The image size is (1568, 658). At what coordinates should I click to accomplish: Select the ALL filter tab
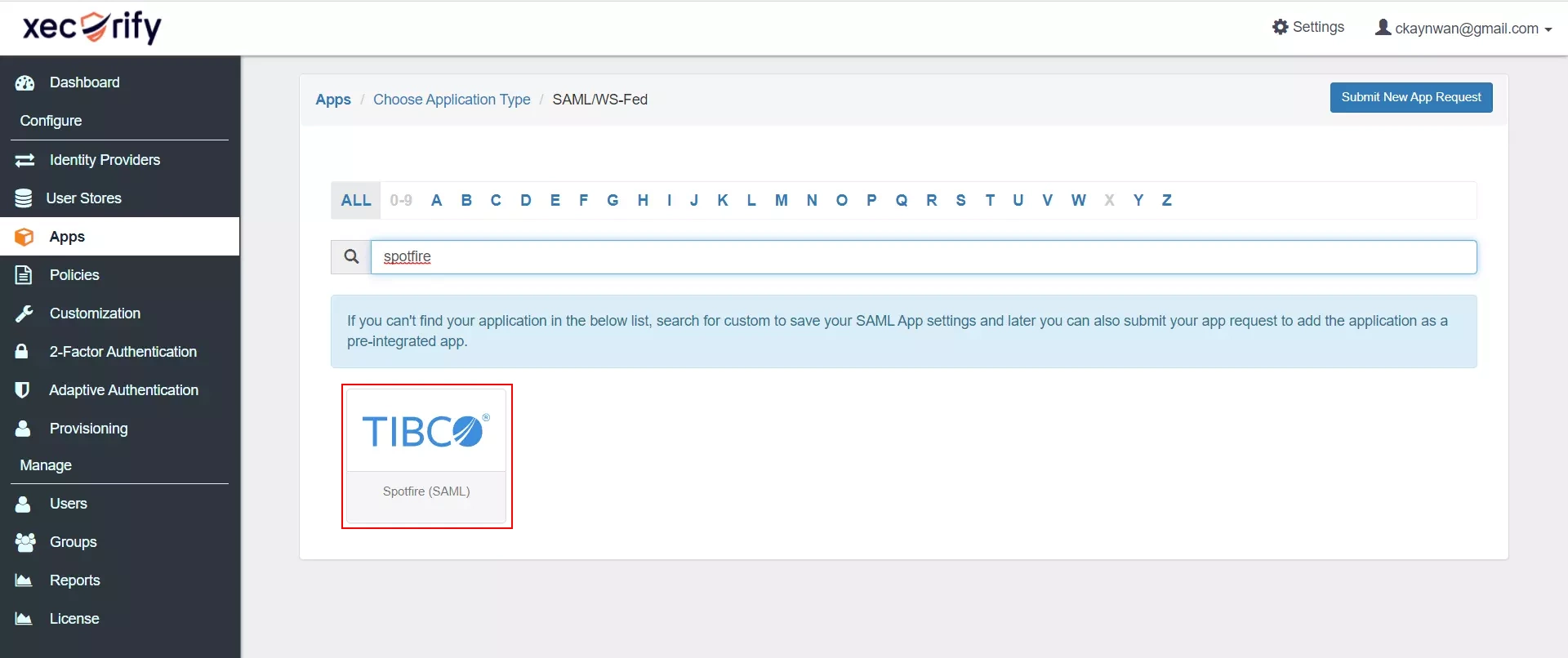[356, 201]
